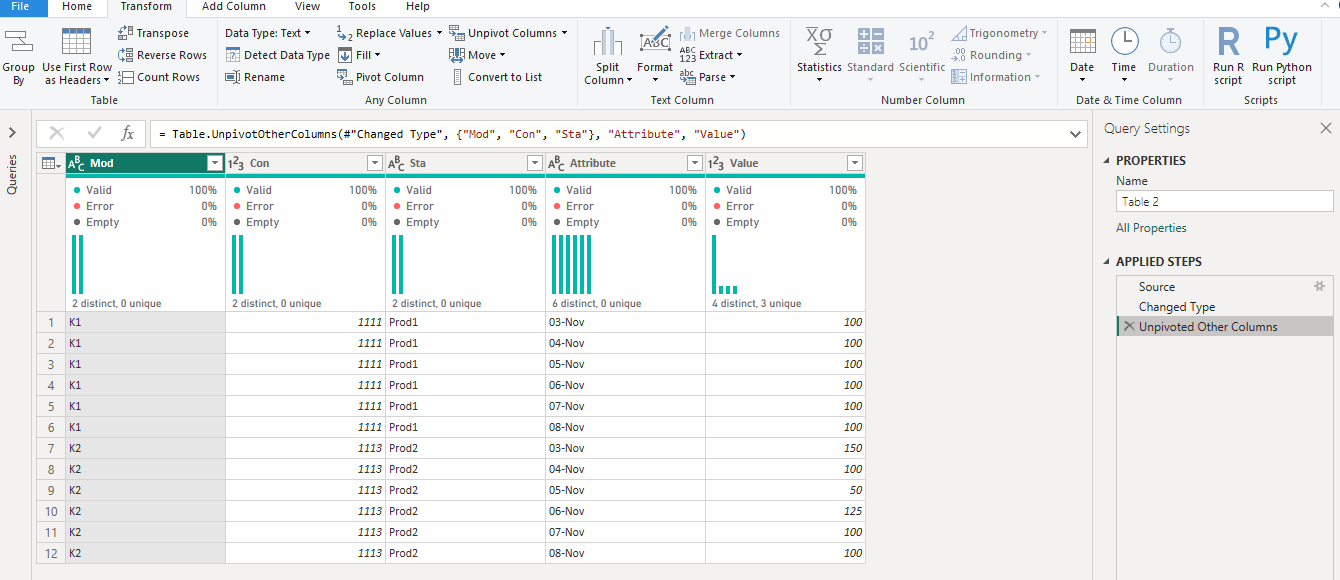Screen dimensions: 1340x580
Task: Open the Information dropdown
Action: [x=997, y=77]
